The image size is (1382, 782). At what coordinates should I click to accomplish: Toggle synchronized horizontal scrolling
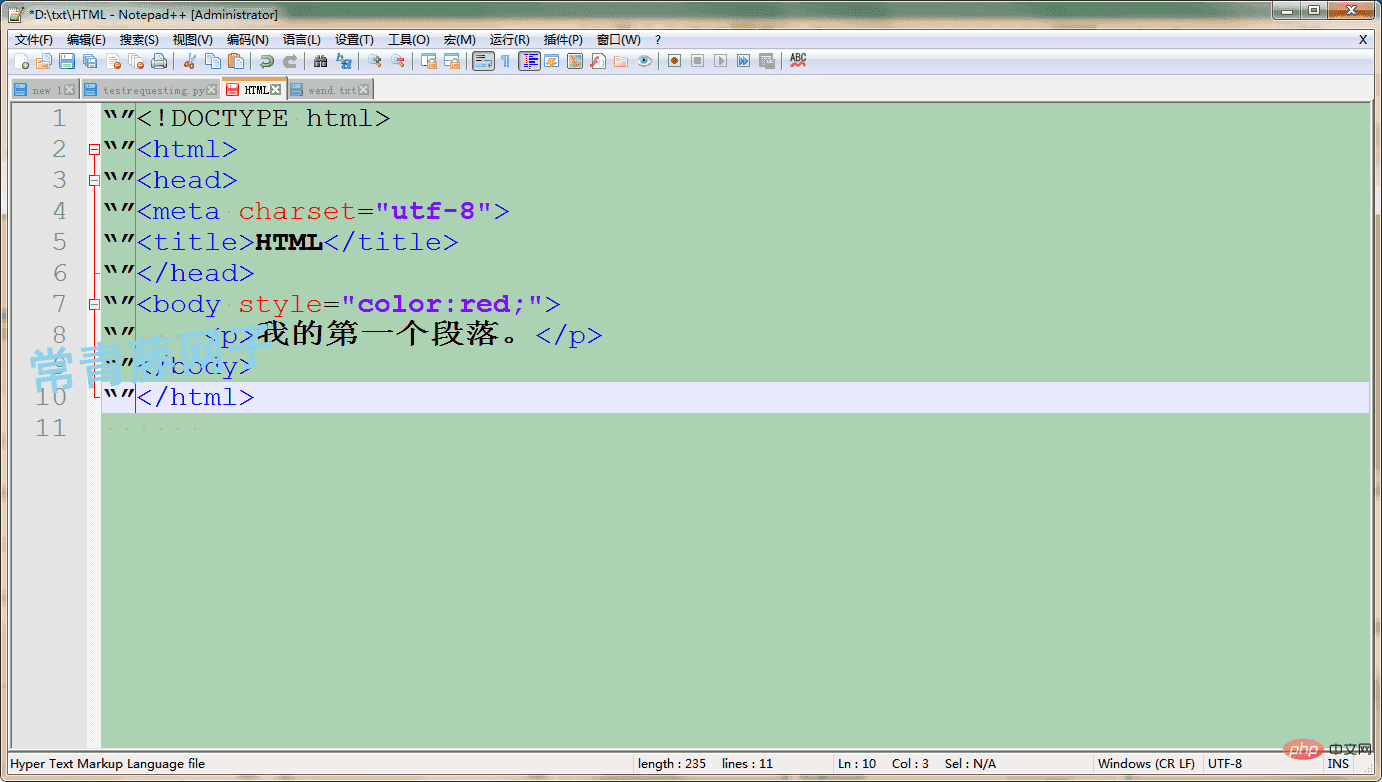click(x=452, y=61)
